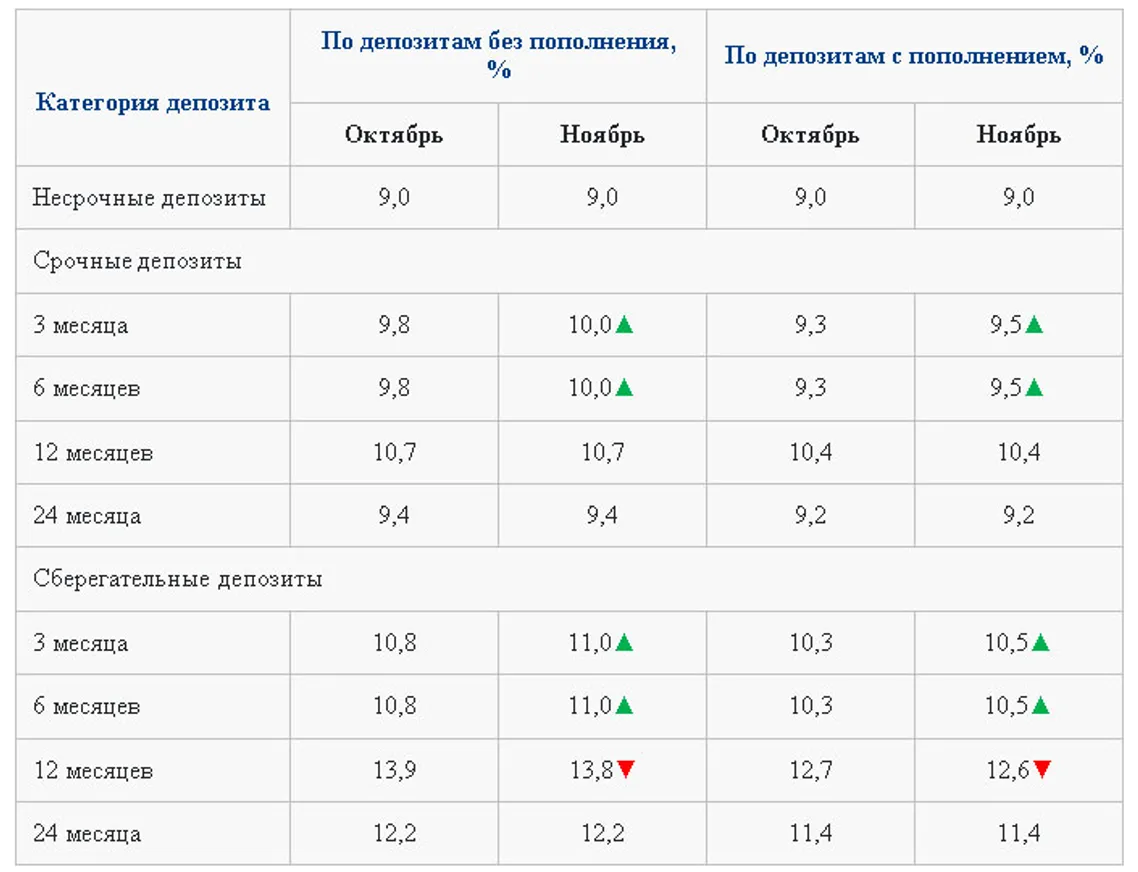
Task: Click the red down arrow beside 13,8
Action: (626, 769)
